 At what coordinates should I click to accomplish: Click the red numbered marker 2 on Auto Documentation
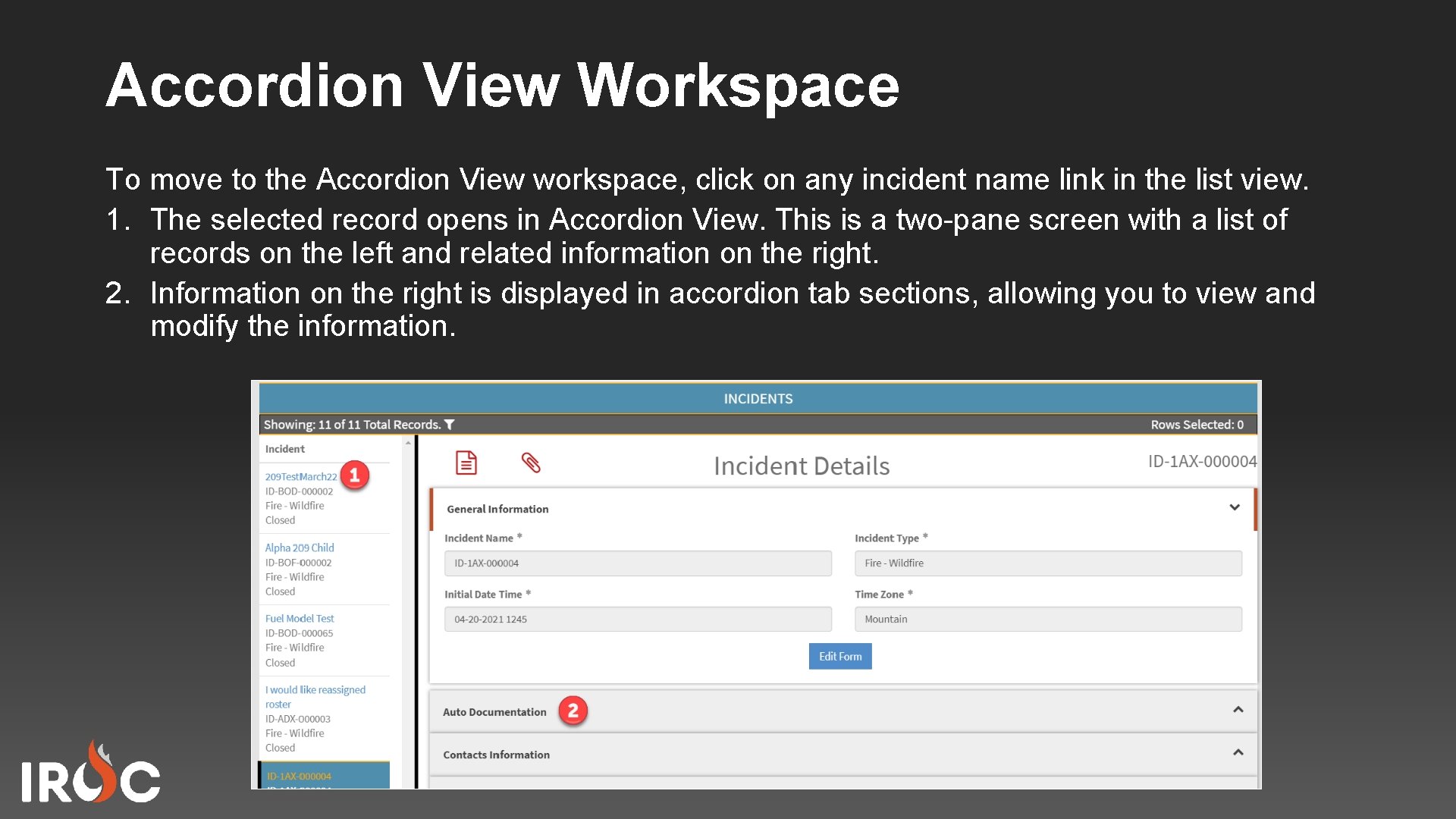pos(574,711)
